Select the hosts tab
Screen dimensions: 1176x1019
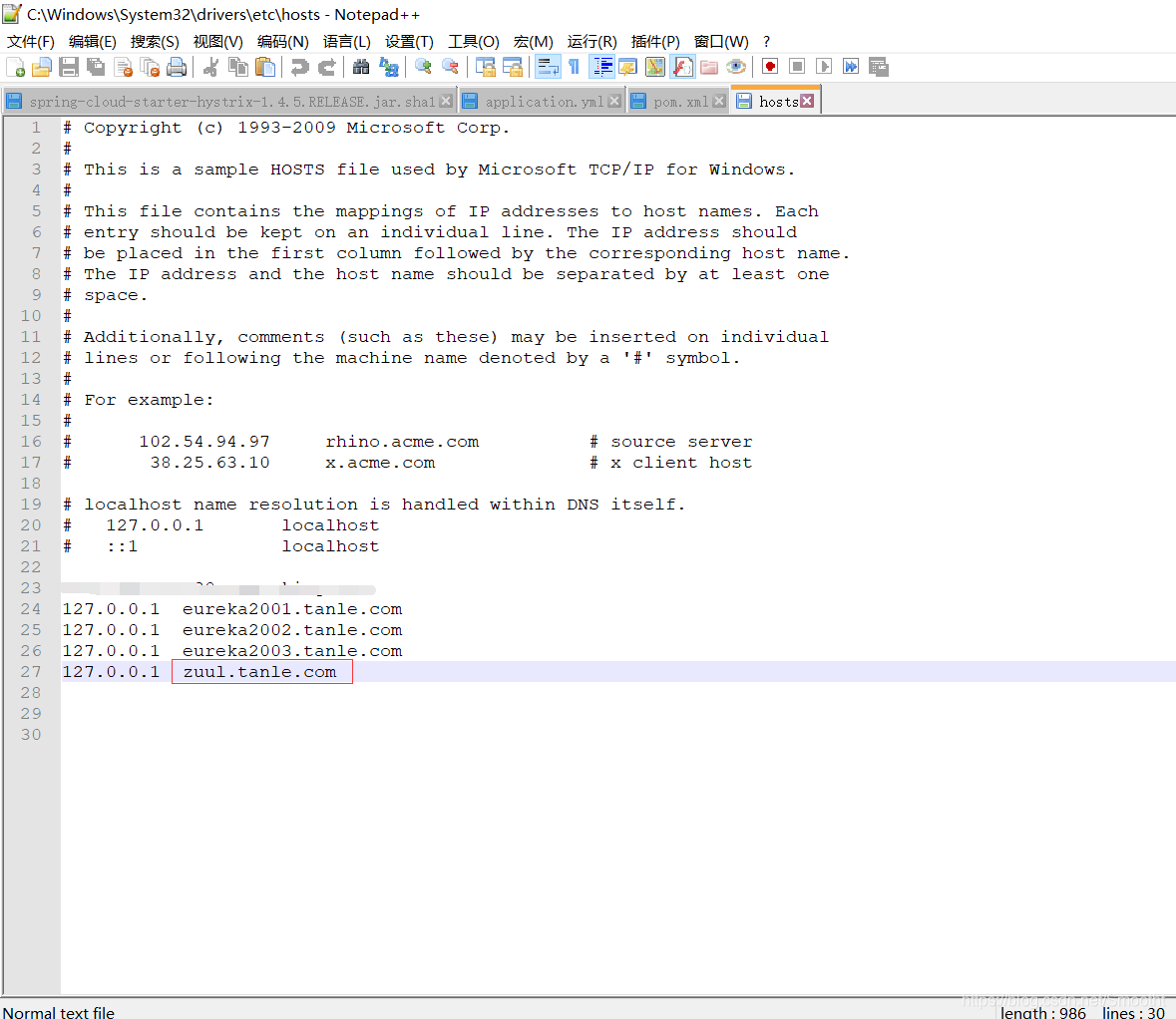pos(778,102)
